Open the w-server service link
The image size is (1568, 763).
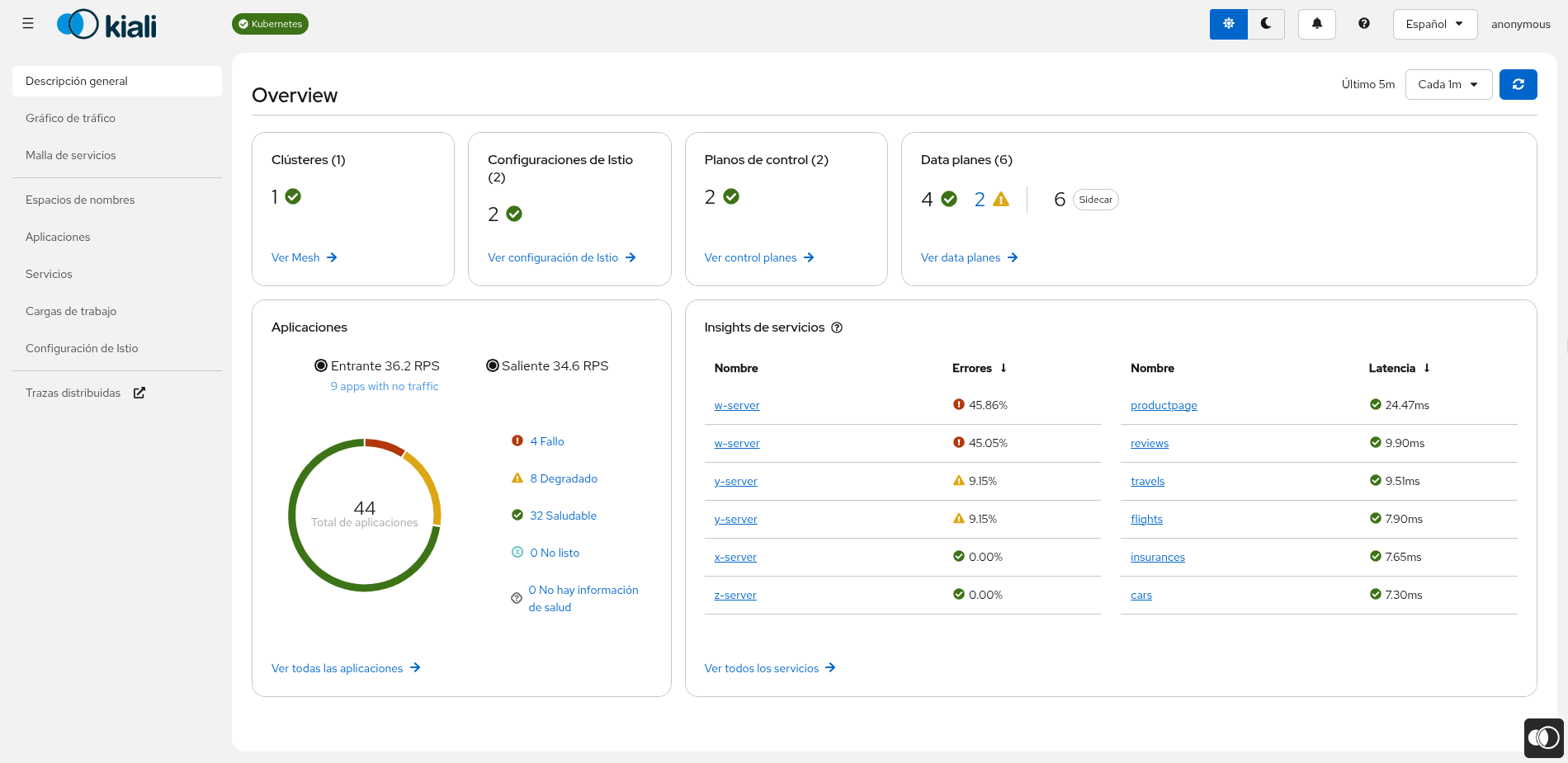coord(736,405)
